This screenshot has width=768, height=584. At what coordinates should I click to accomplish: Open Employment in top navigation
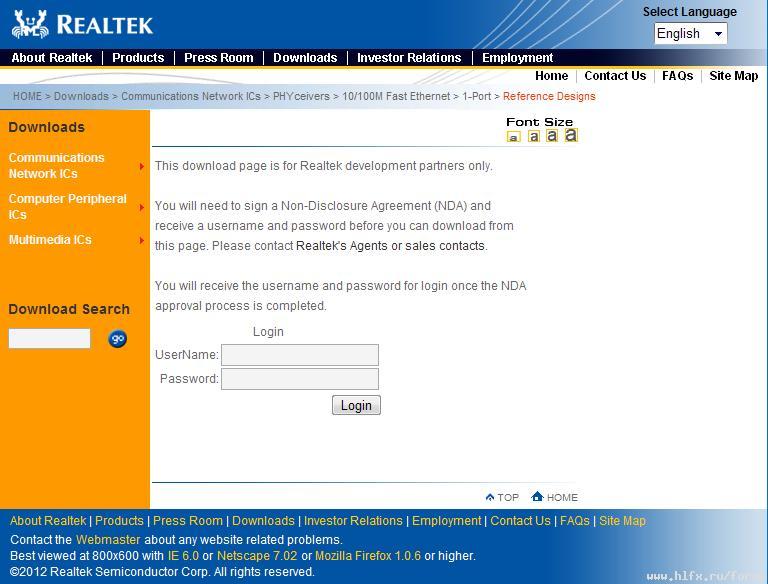[x=517, y=58]
